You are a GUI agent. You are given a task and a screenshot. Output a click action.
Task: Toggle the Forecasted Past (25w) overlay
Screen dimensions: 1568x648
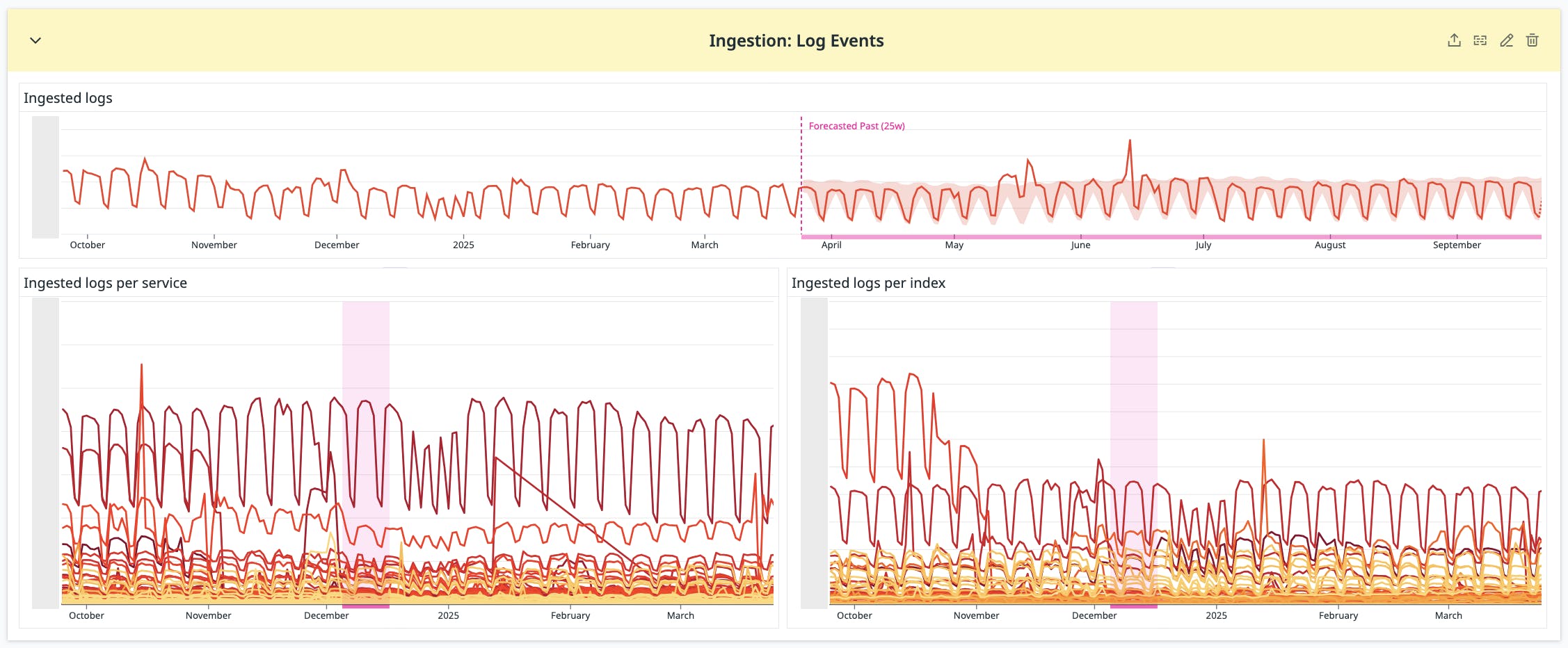pos(857,126)
